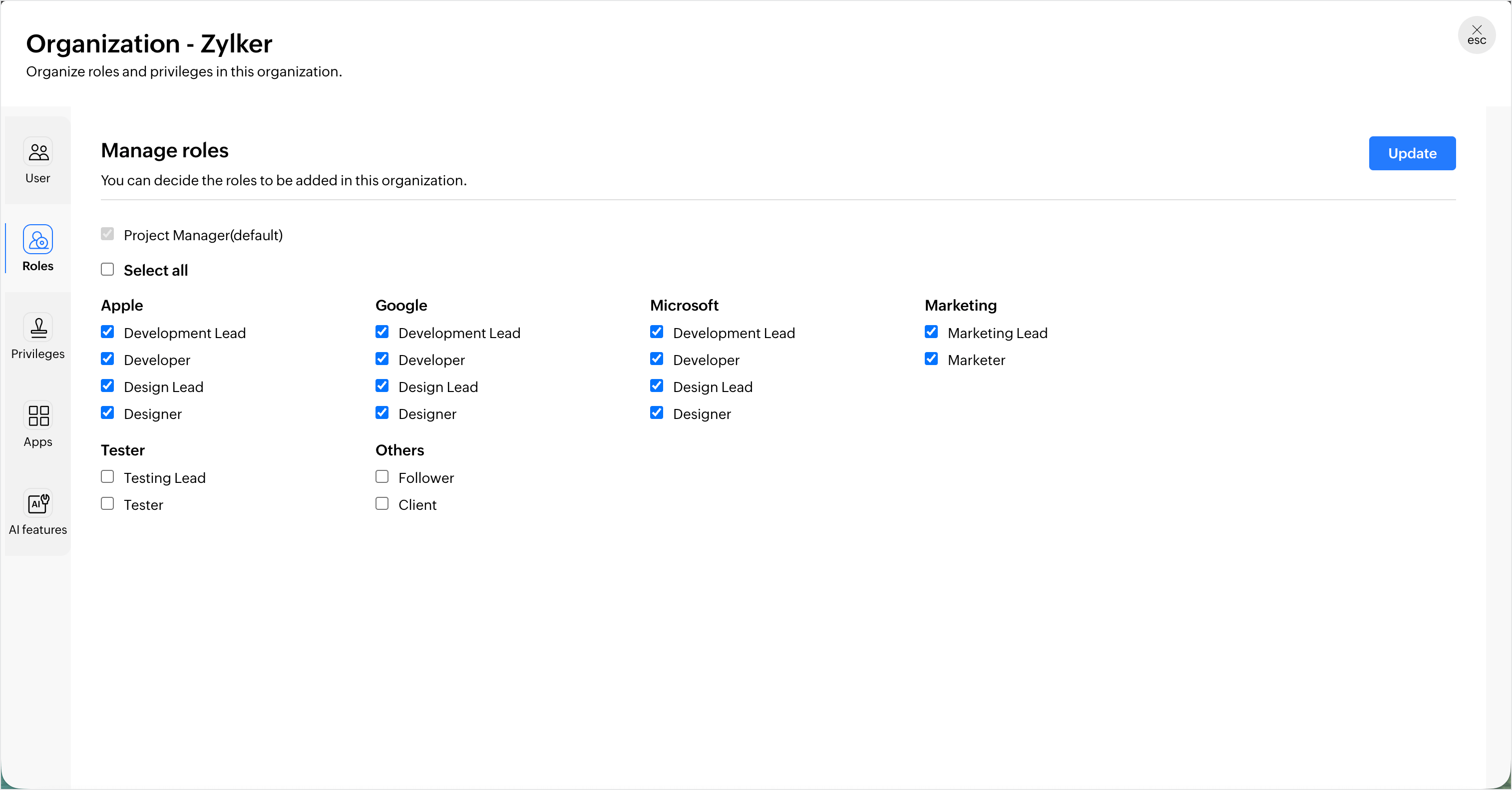Image resolution: width=1512 pixels, height=790 pixels.
Task: Uncheck the Marketer role
Action: point(931,359)
